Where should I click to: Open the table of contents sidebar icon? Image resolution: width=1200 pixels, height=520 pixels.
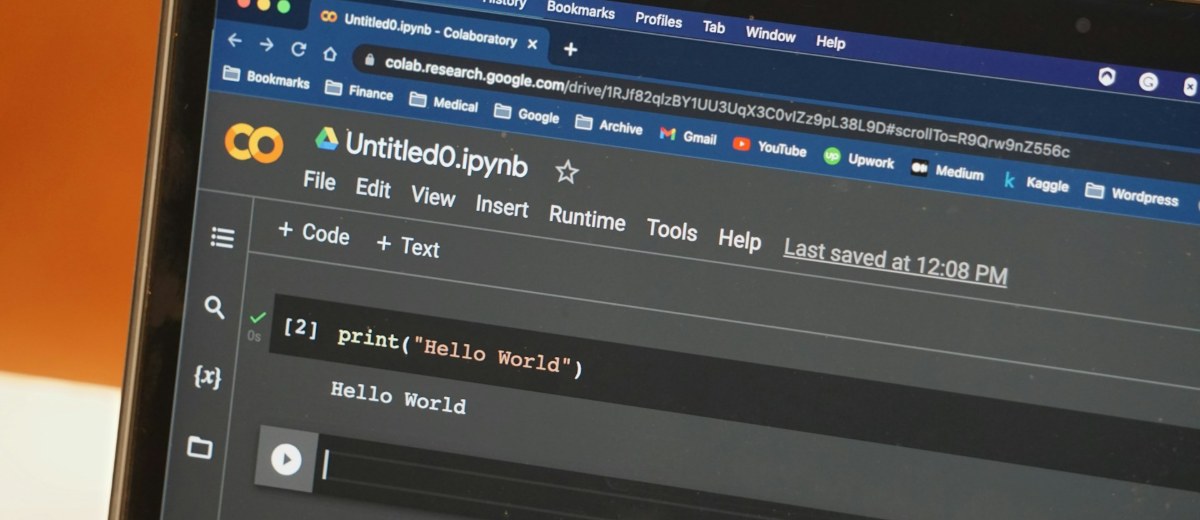tap(223, 237)
